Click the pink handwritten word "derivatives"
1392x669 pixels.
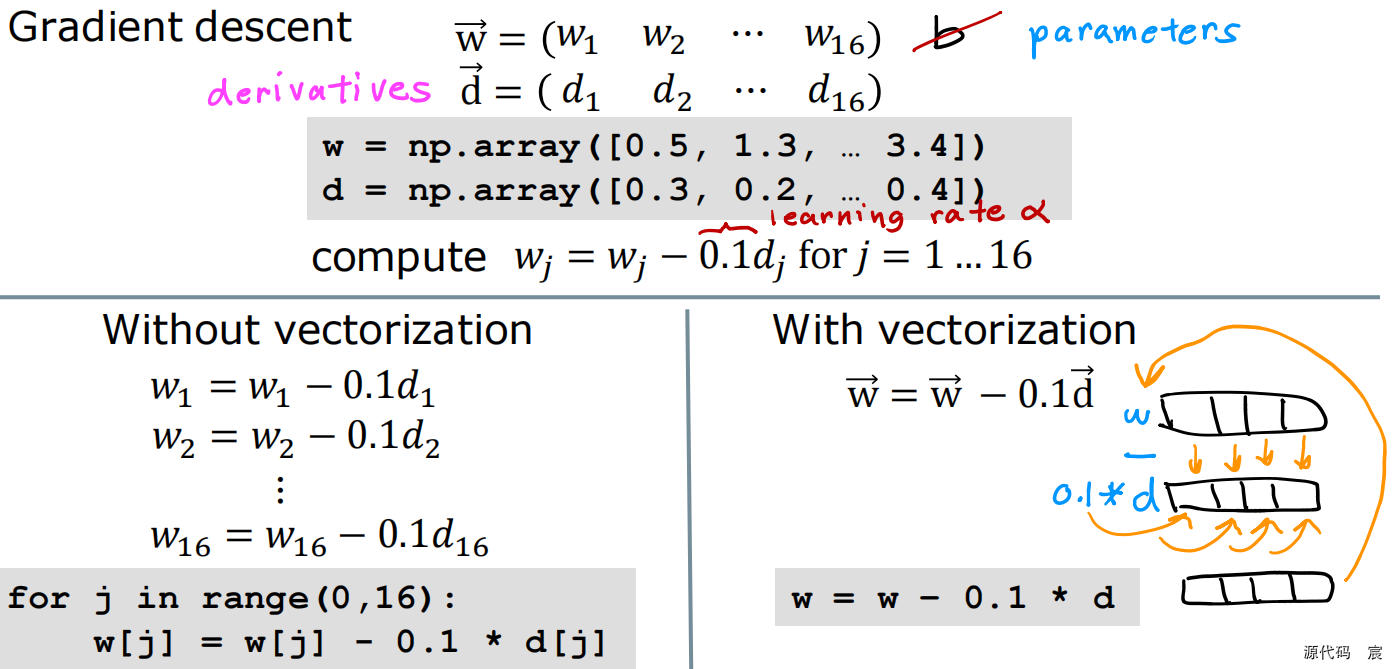click(x=319, y=90)
